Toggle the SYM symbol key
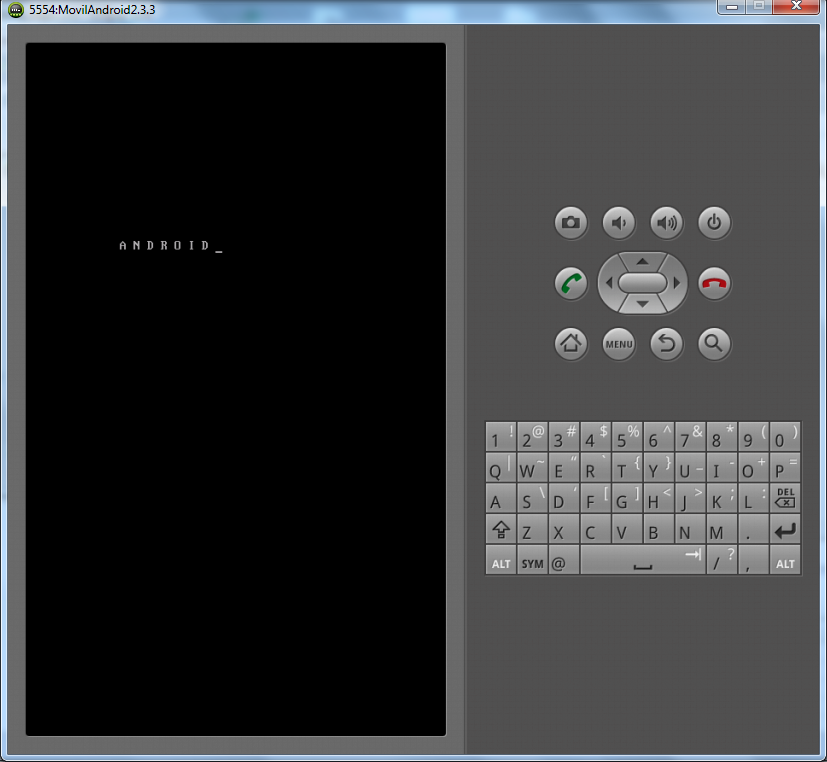 pos(531,561)
